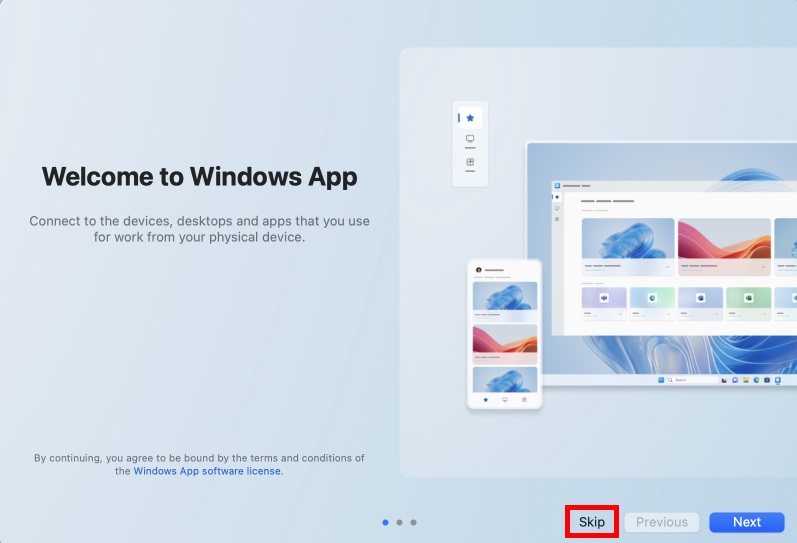The width and height of the screenshot is (797, 543).
Task: Click the apps grid icon in illustration sidebar
Action: click(x=470, y=162)
